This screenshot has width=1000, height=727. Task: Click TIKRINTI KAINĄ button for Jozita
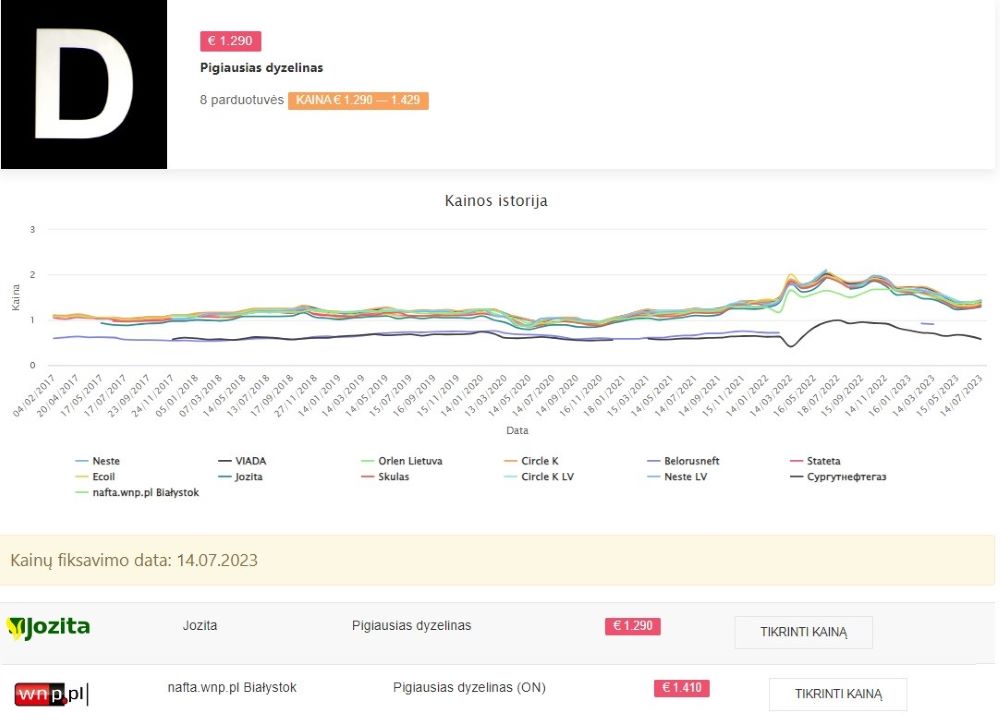[804, 632]
